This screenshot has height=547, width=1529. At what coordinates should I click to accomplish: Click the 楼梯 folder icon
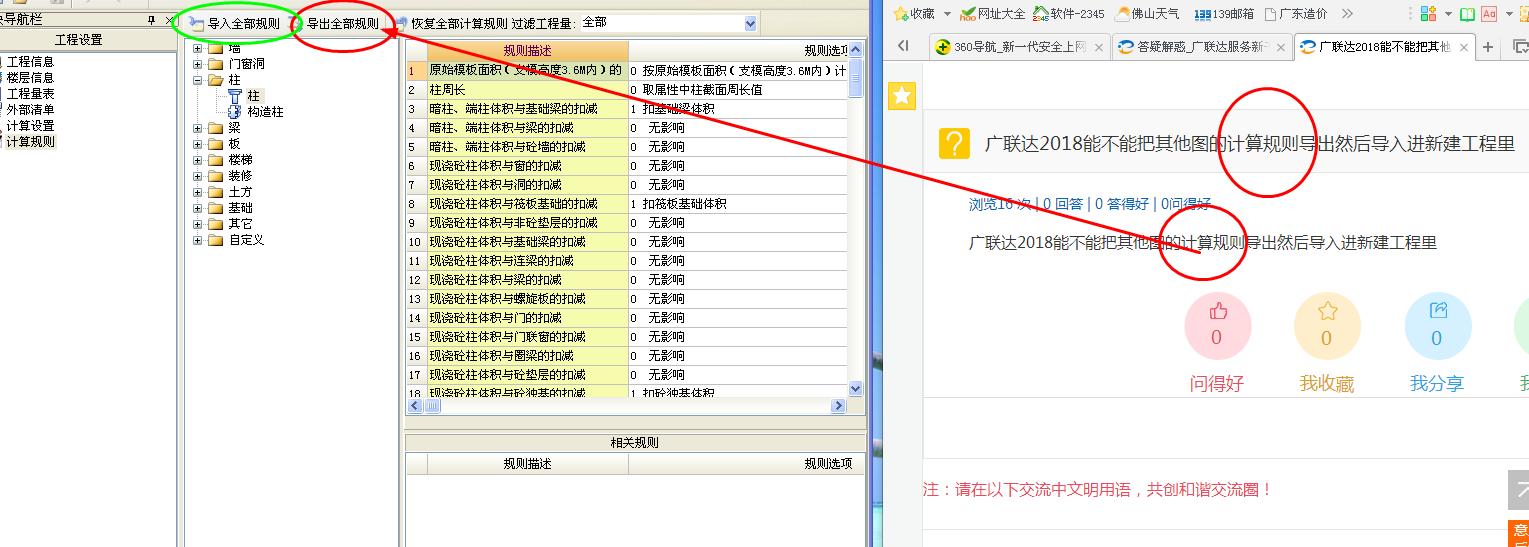click(215, 160)
